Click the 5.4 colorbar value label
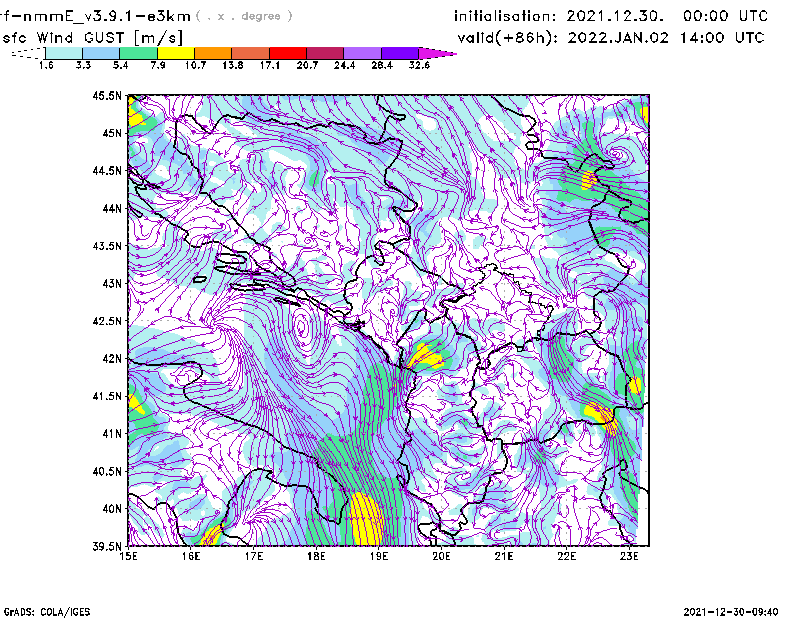 pyautogui.click(x=120, y=65)
